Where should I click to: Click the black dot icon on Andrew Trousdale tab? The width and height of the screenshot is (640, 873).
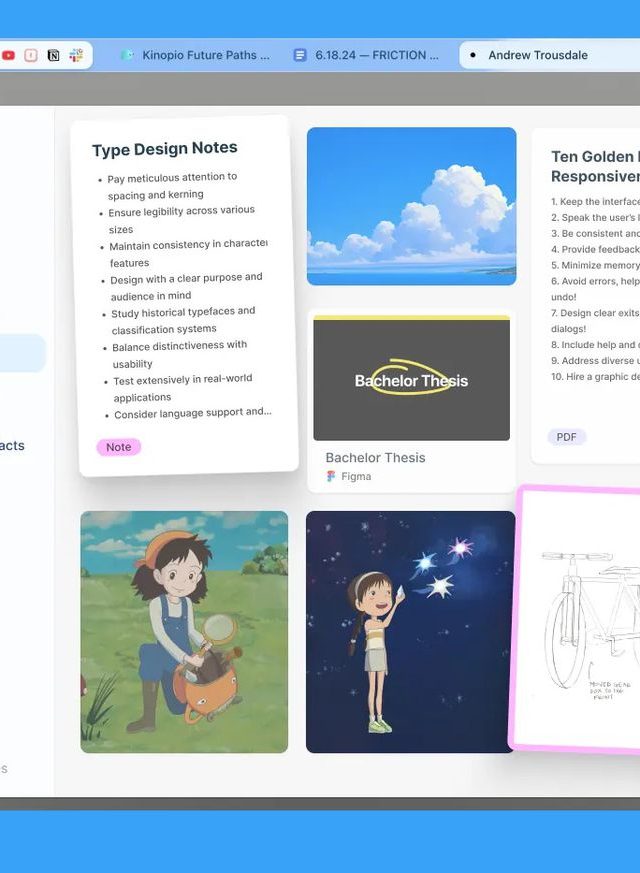[x=472, y=55]
